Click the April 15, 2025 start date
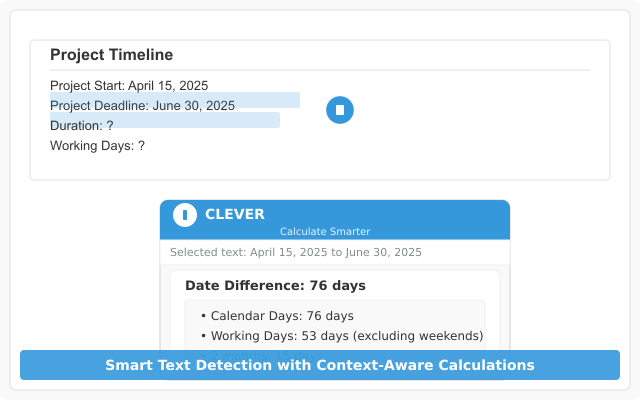Image resolution: width=640 pixels, height=400 pixels. click(x=168, y=86)
